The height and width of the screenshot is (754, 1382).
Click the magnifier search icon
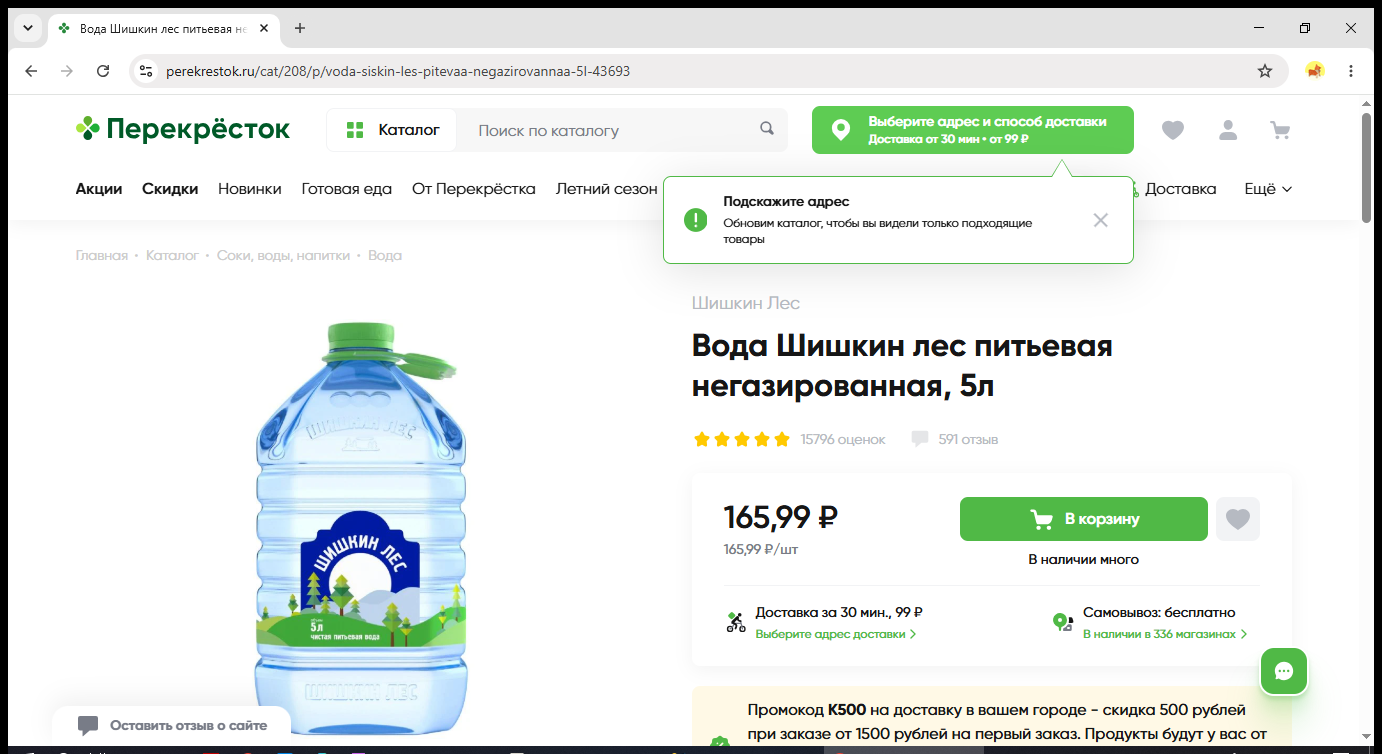pos(767,129)
